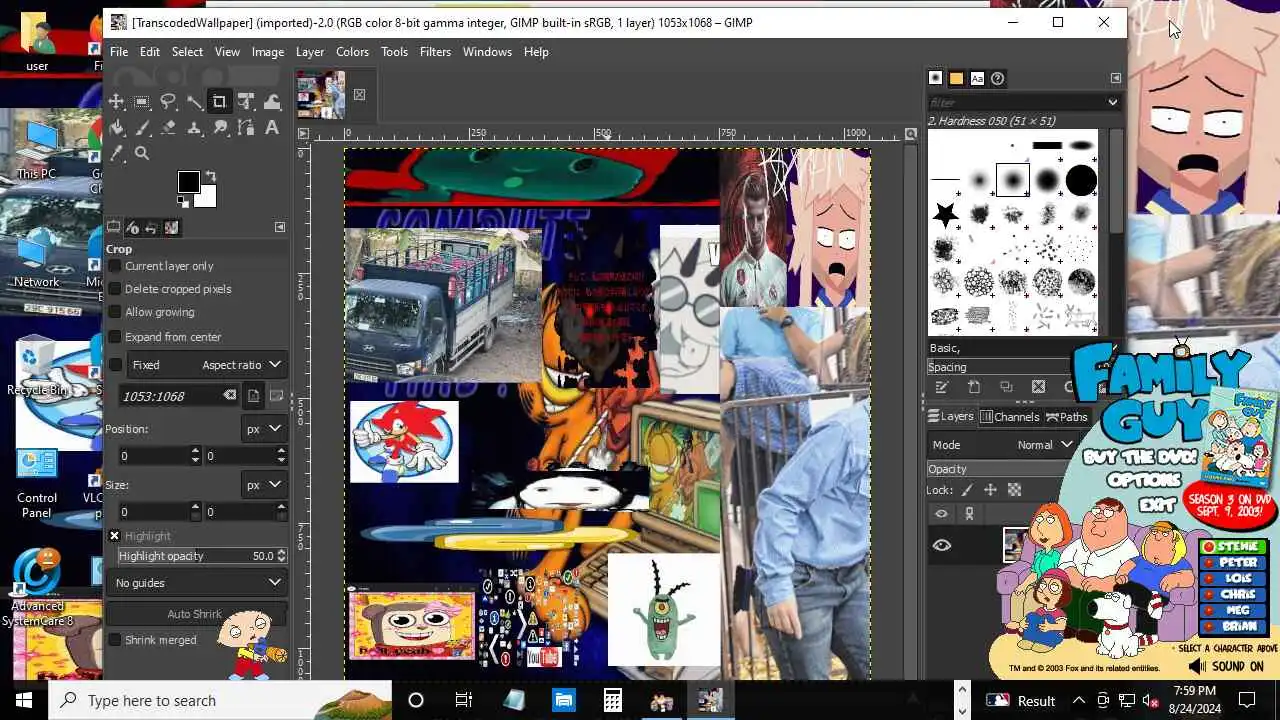The width and height of the screenshot is (1280, 720).
Task: Enable Allow growing checkbox
Action: point(115,312)
